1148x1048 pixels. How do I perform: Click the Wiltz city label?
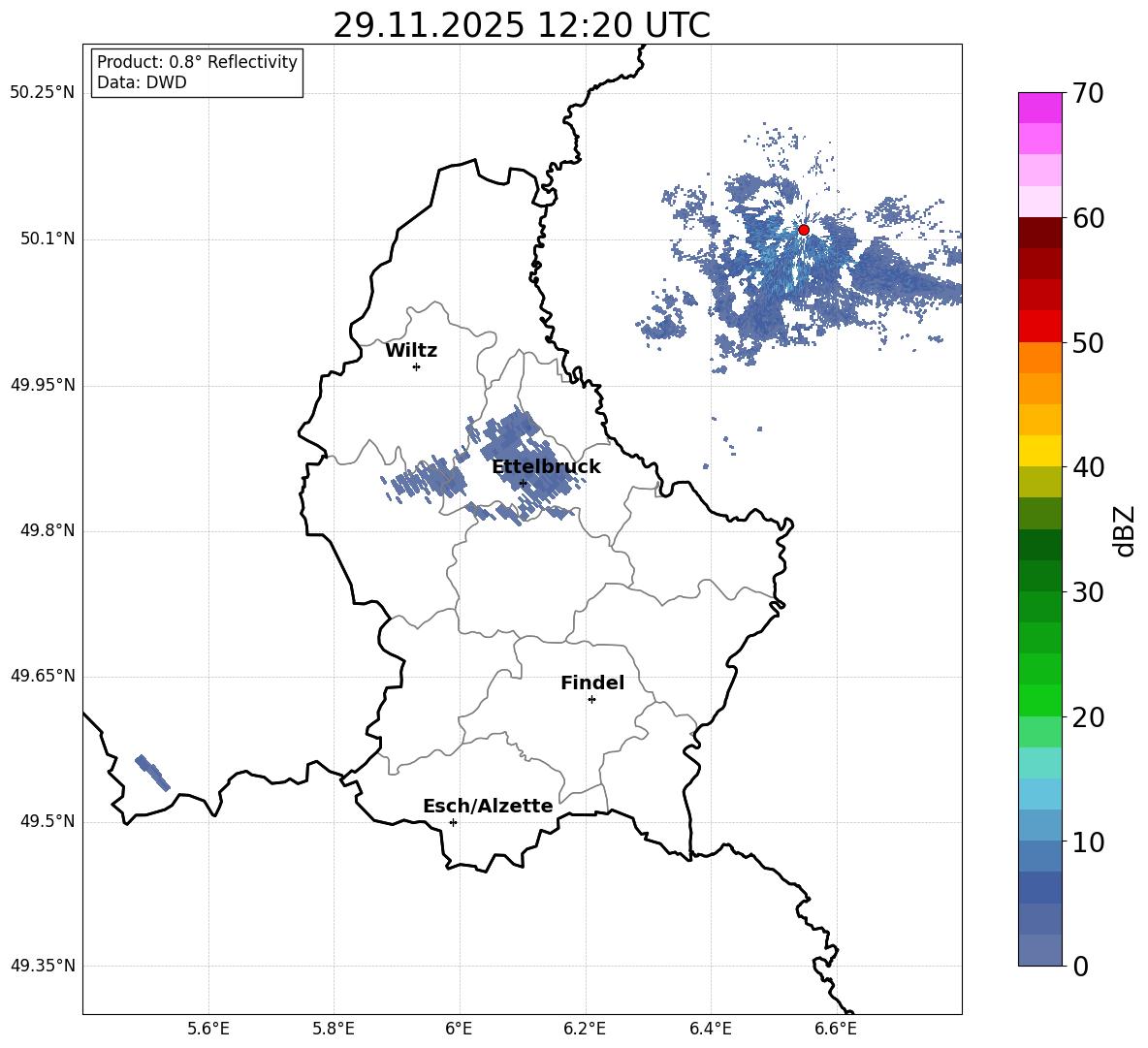pyautogui.click(x=411, y=351)
